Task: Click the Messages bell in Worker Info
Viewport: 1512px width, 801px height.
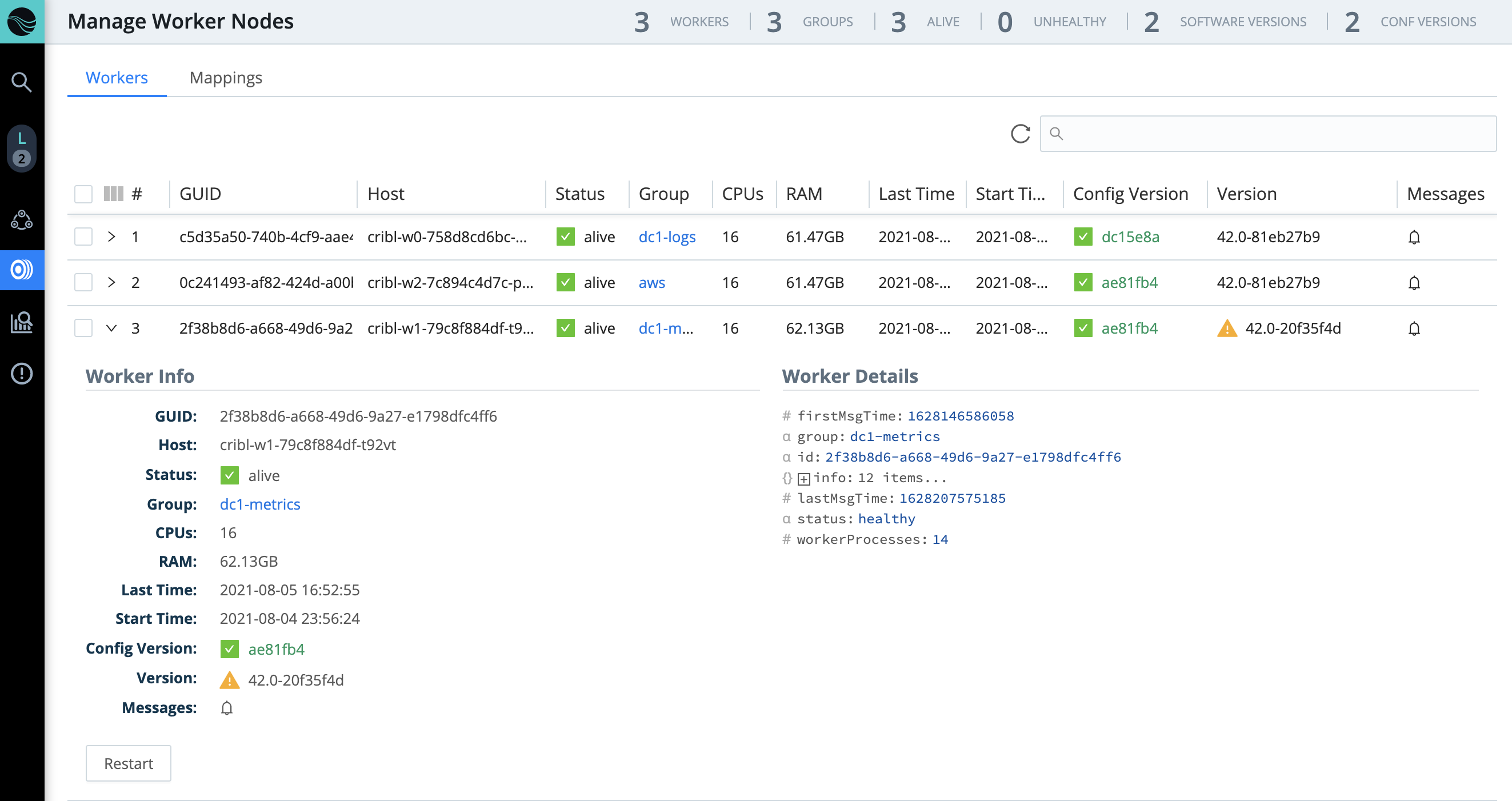Action: [x=227, y=708]
